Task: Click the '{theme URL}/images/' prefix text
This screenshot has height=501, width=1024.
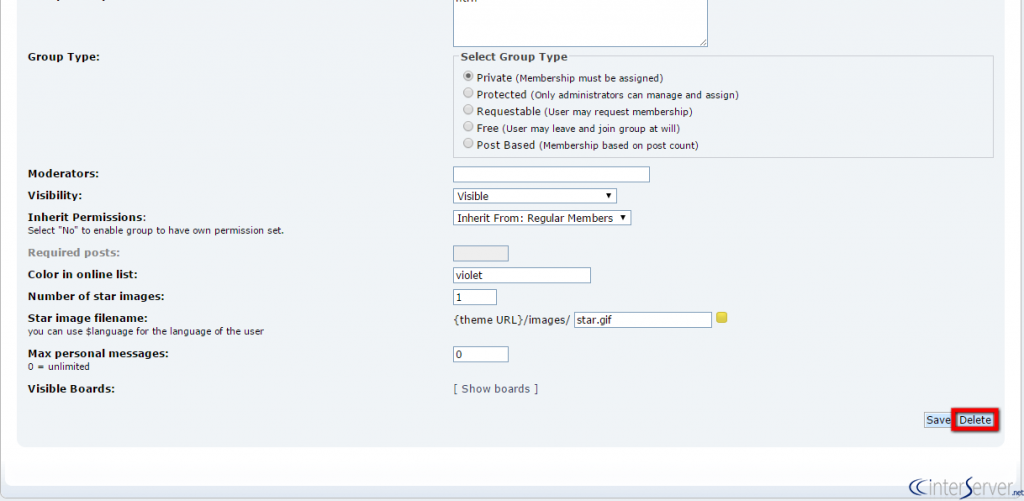Action: tap(512, 319)
